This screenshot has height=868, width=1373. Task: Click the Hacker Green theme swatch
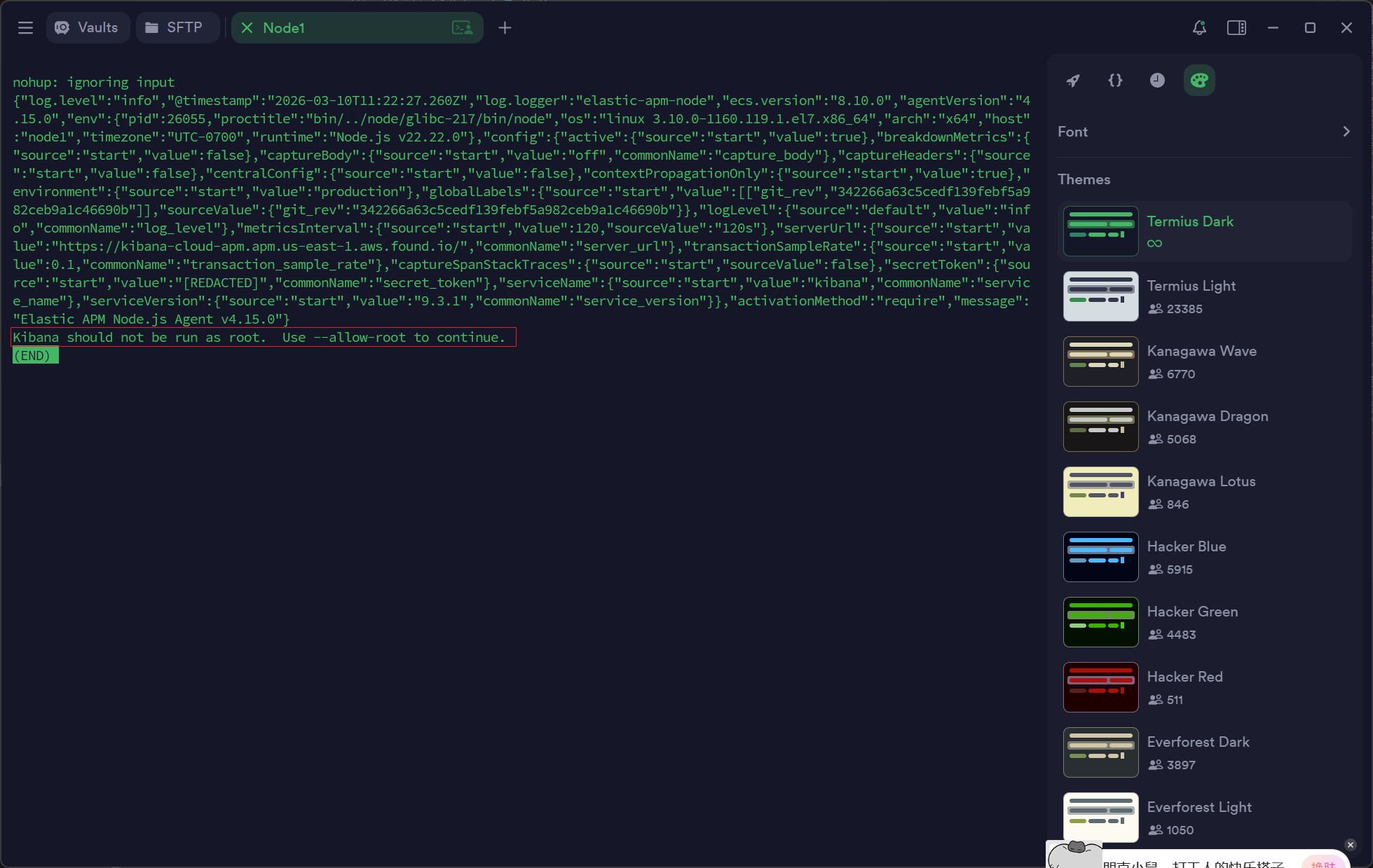[x=1100, y=622]
